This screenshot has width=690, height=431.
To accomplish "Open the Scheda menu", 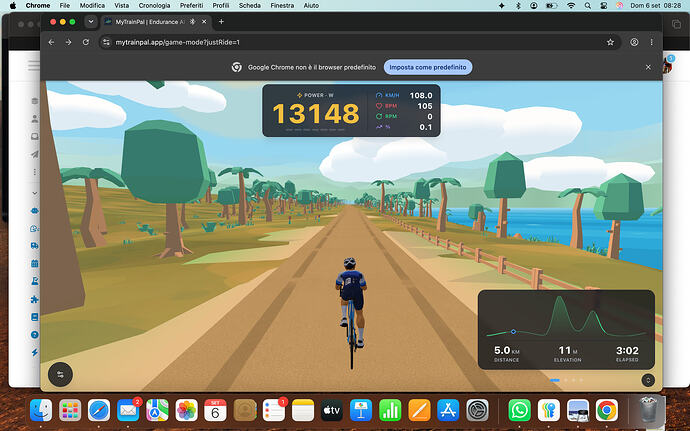I will (x=250, y=5).
